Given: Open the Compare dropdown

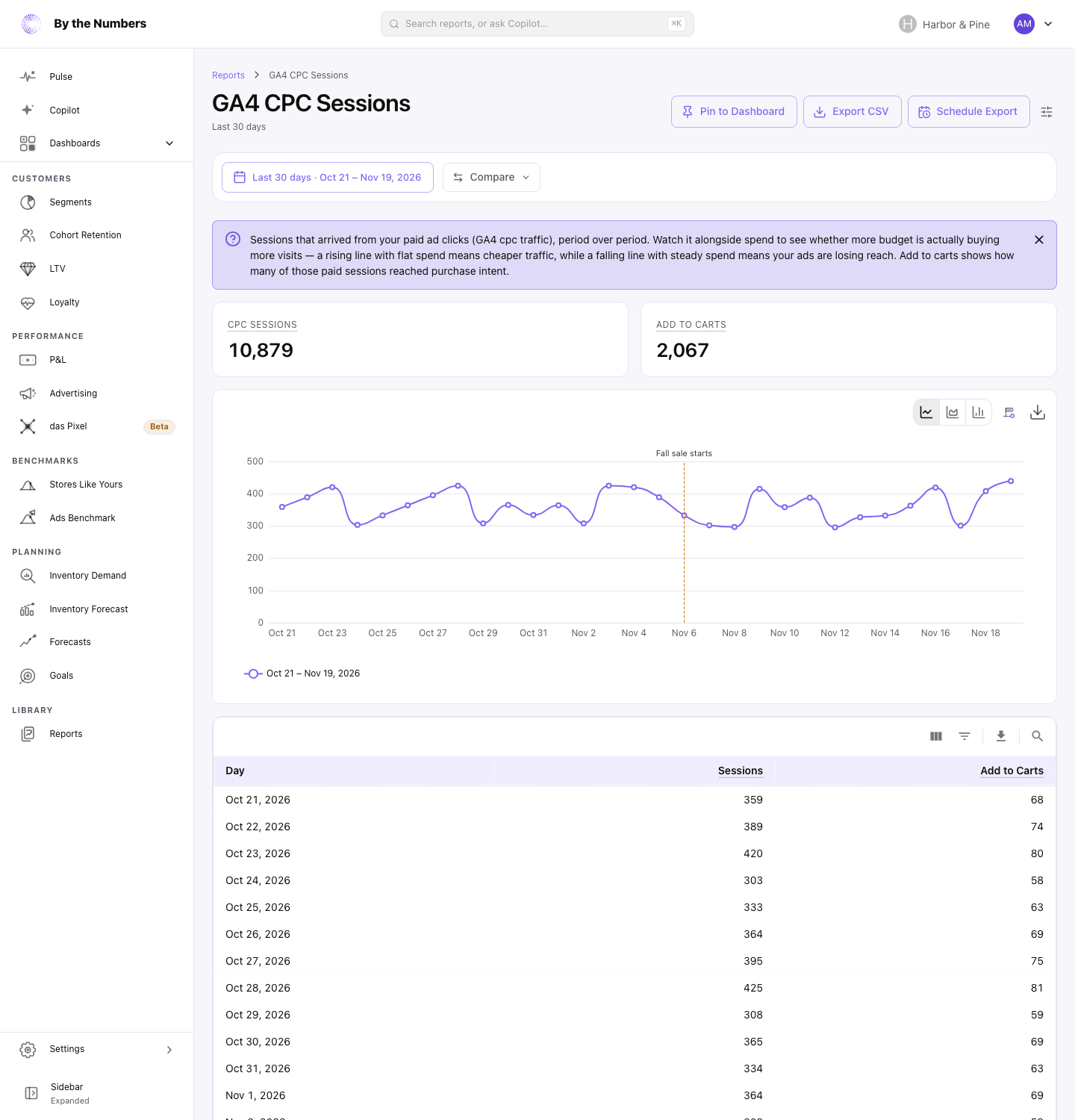Looking at the screenshot, I should [491, 177].
